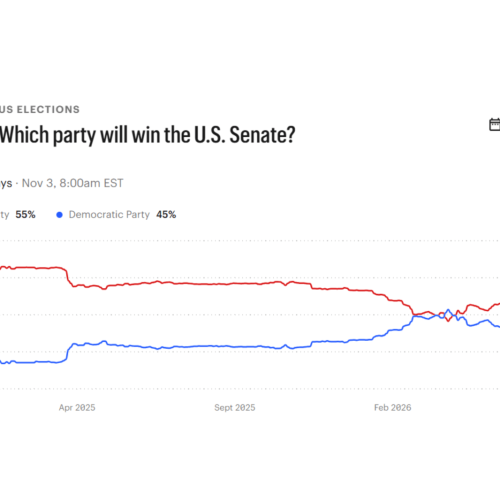
Task: Select the 55% odds value in legend
Action: [x=25, y=214]
